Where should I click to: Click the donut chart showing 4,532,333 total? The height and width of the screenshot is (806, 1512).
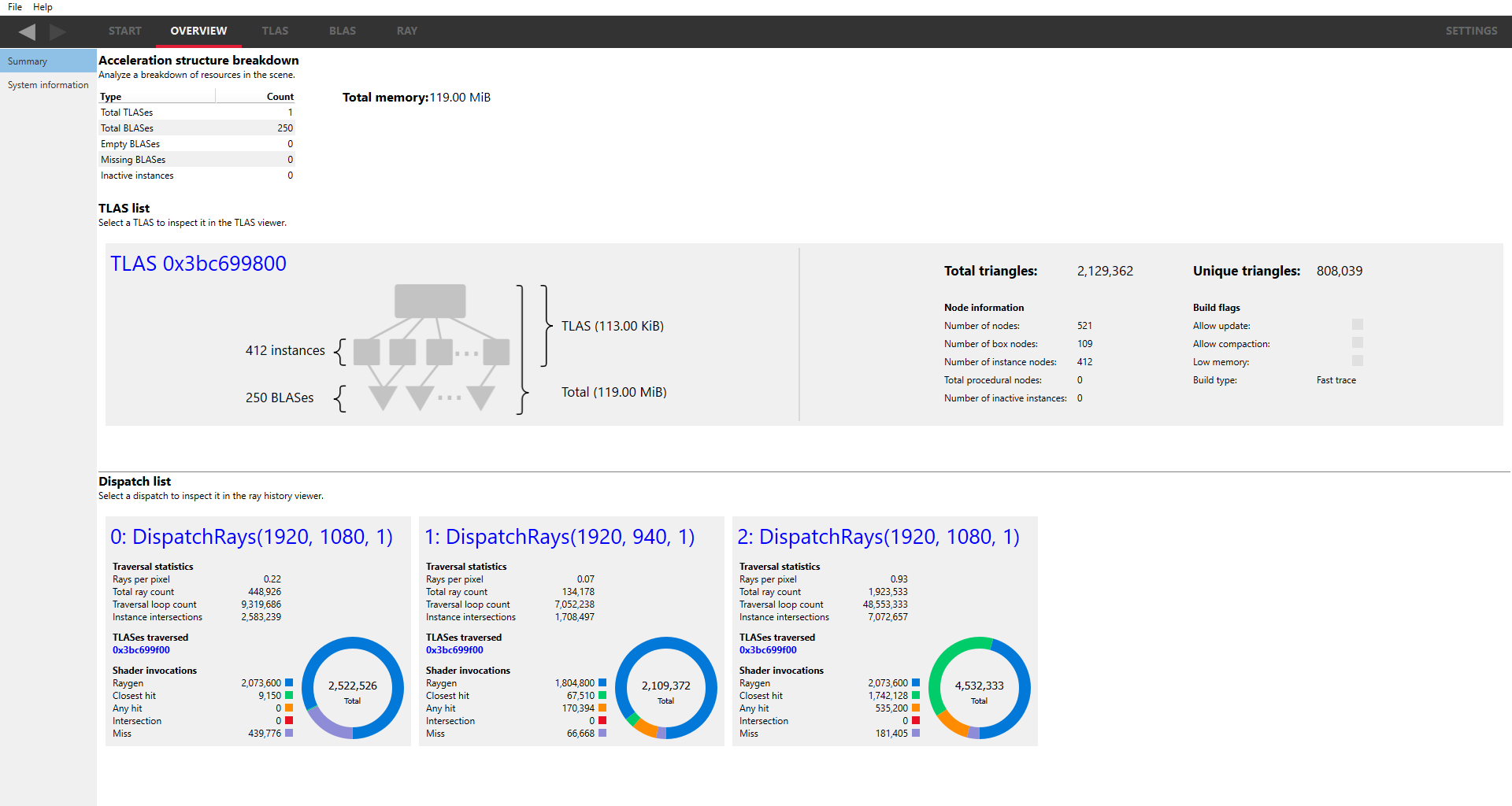click(979, 688)
